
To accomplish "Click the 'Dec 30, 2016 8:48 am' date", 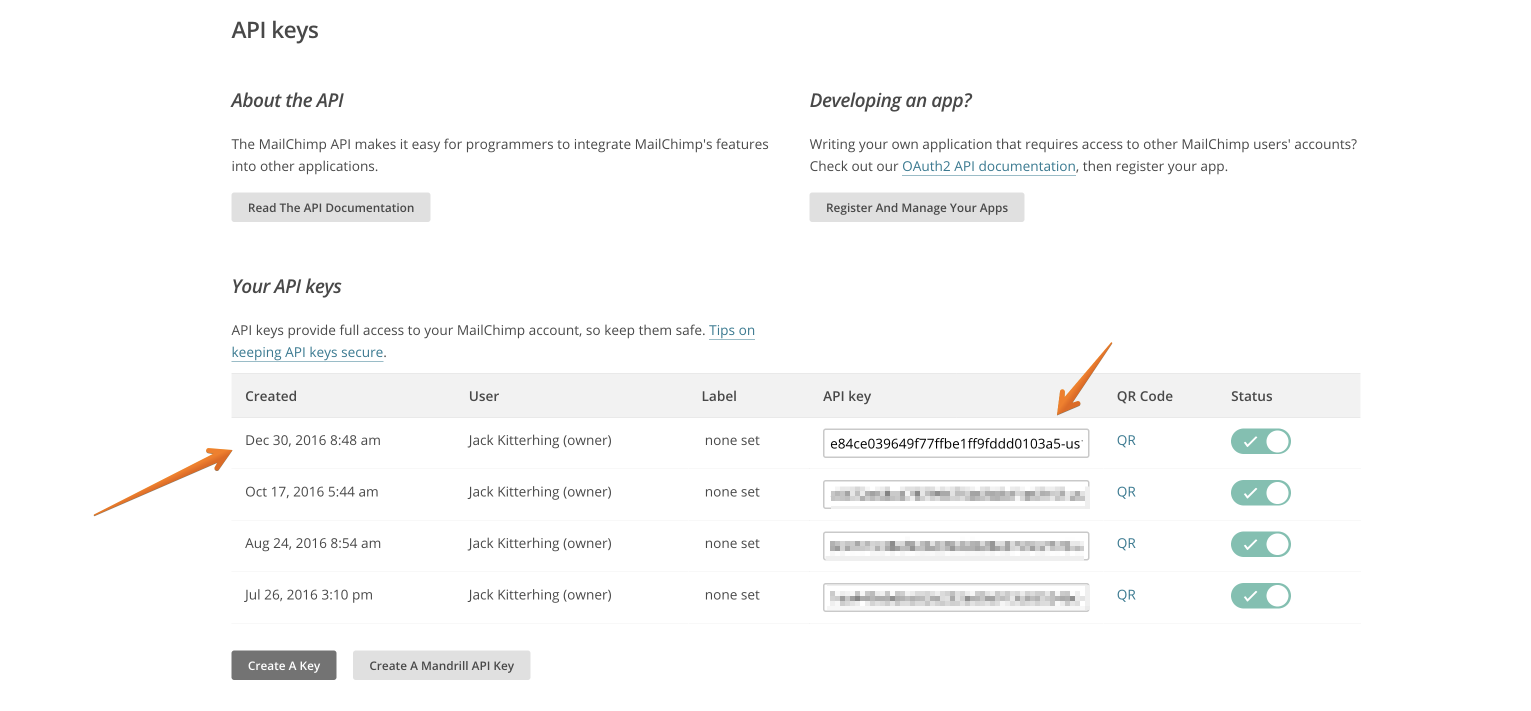I will click(x=313, y=441).
